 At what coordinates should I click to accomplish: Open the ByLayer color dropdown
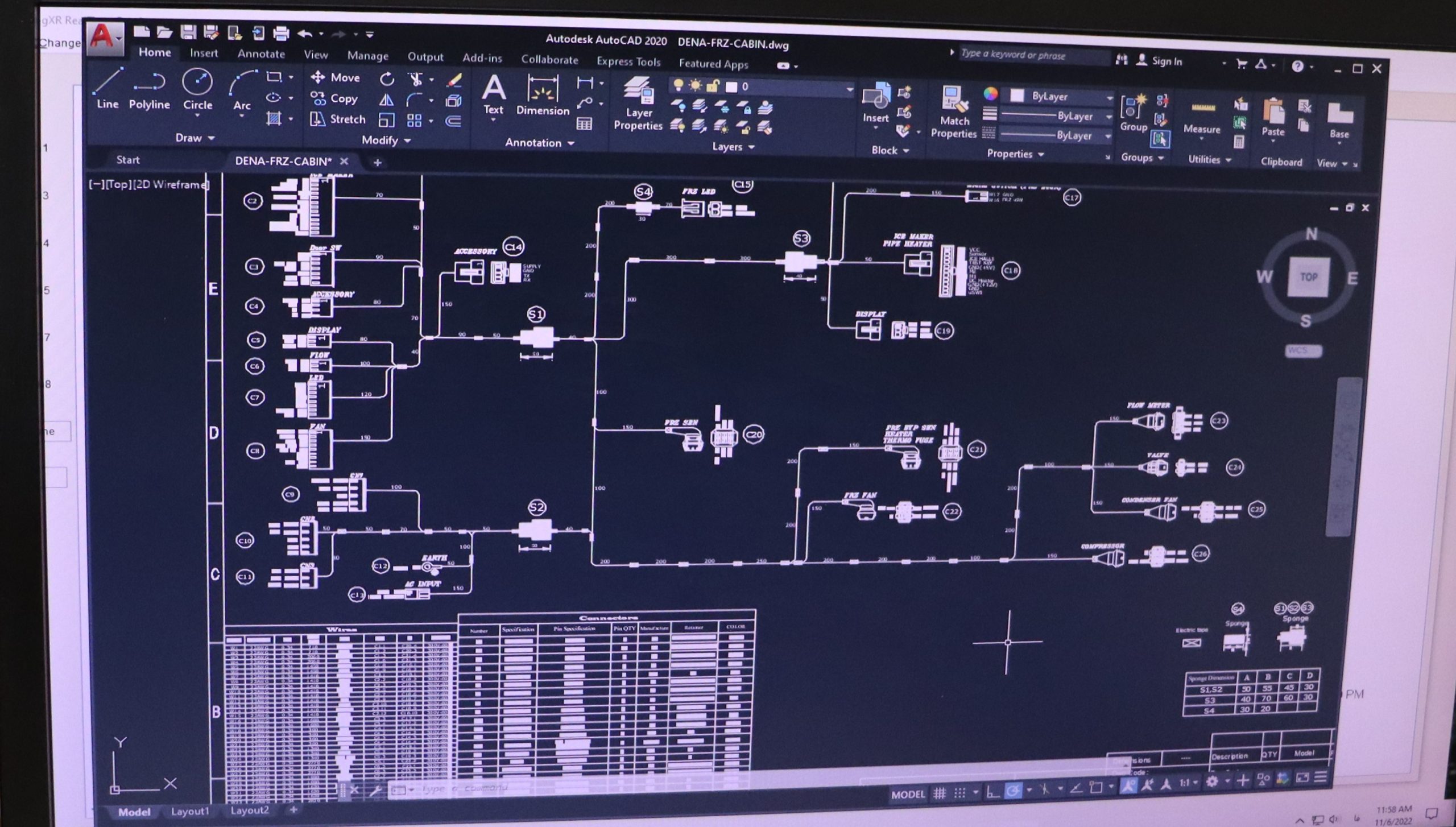point(1108,98)
